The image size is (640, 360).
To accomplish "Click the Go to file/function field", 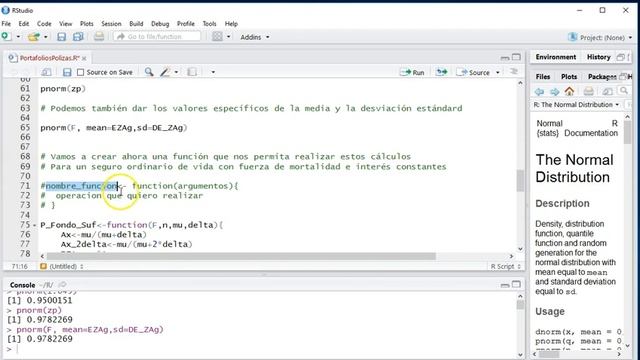I will coord(157,37).
